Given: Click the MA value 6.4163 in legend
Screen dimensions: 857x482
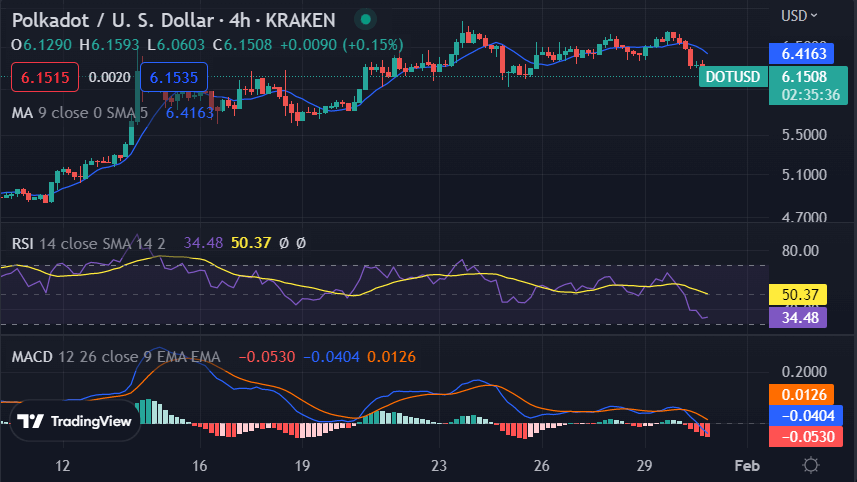Looking at the screenshot, I should click(x=190, y=113).
